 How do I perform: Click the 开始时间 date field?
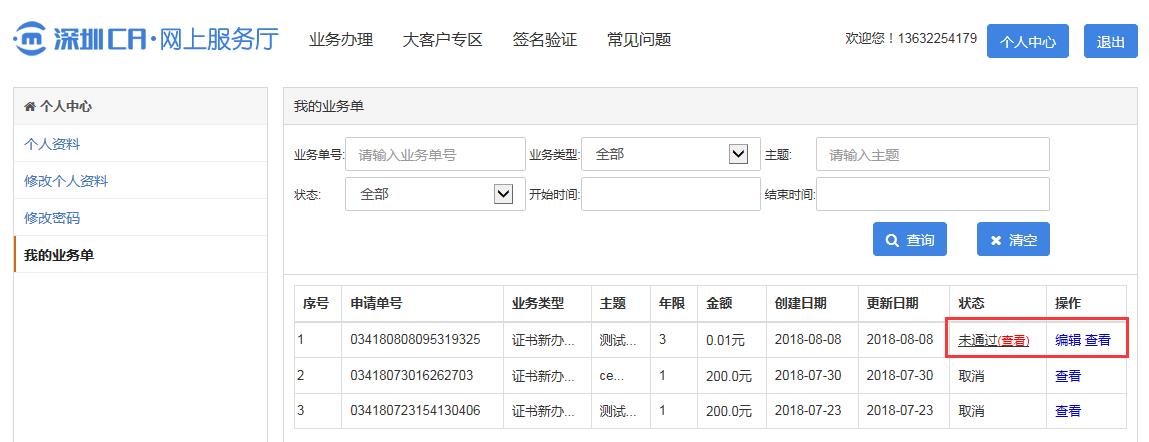[x=670, y=194]
